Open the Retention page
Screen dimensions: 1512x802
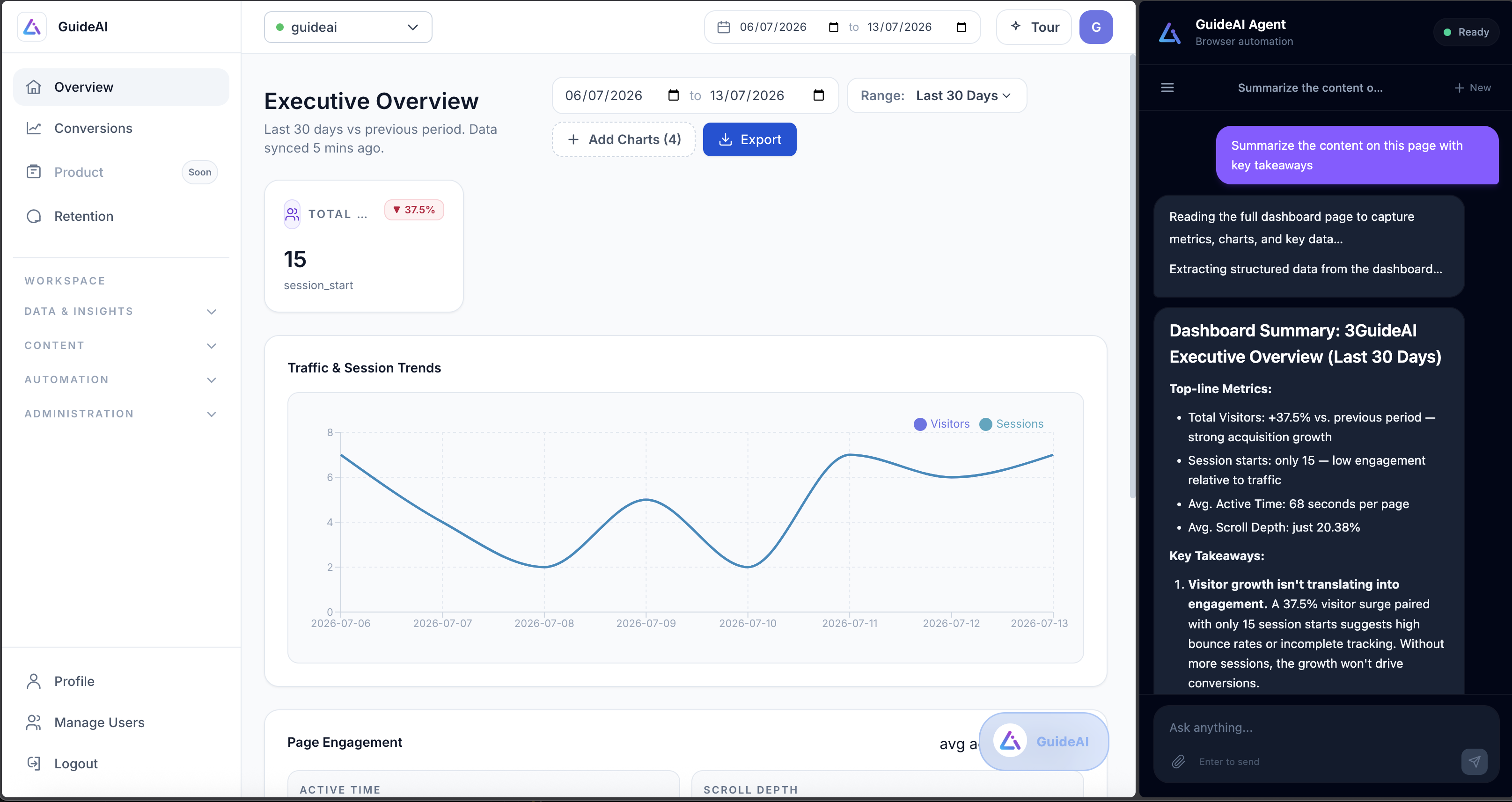pyautogui.click(x=121, y=216)
